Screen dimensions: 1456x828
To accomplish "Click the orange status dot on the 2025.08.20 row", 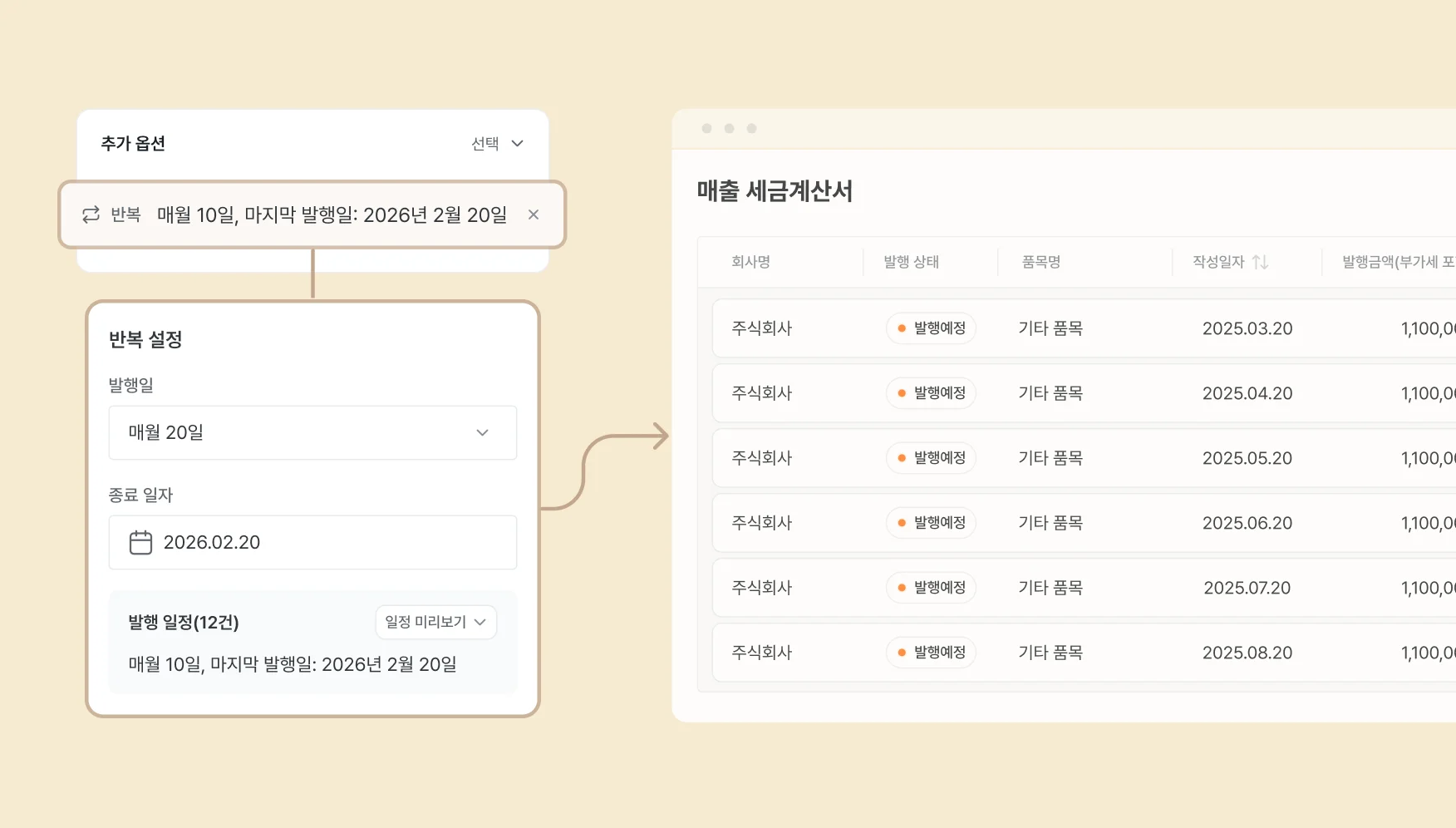I will pyautogui.click(x=902, y=653).
